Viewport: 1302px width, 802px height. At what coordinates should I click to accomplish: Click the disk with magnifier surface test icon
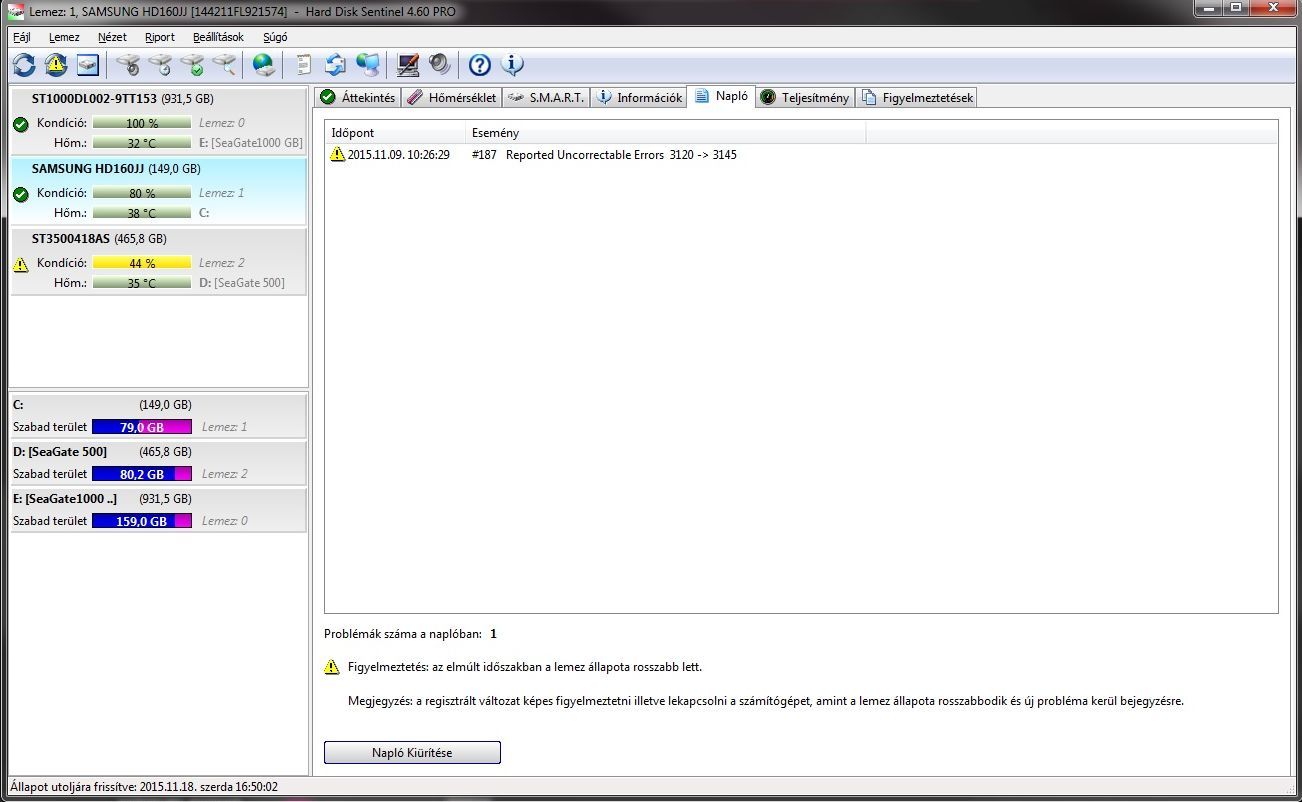tap(224, 65)
